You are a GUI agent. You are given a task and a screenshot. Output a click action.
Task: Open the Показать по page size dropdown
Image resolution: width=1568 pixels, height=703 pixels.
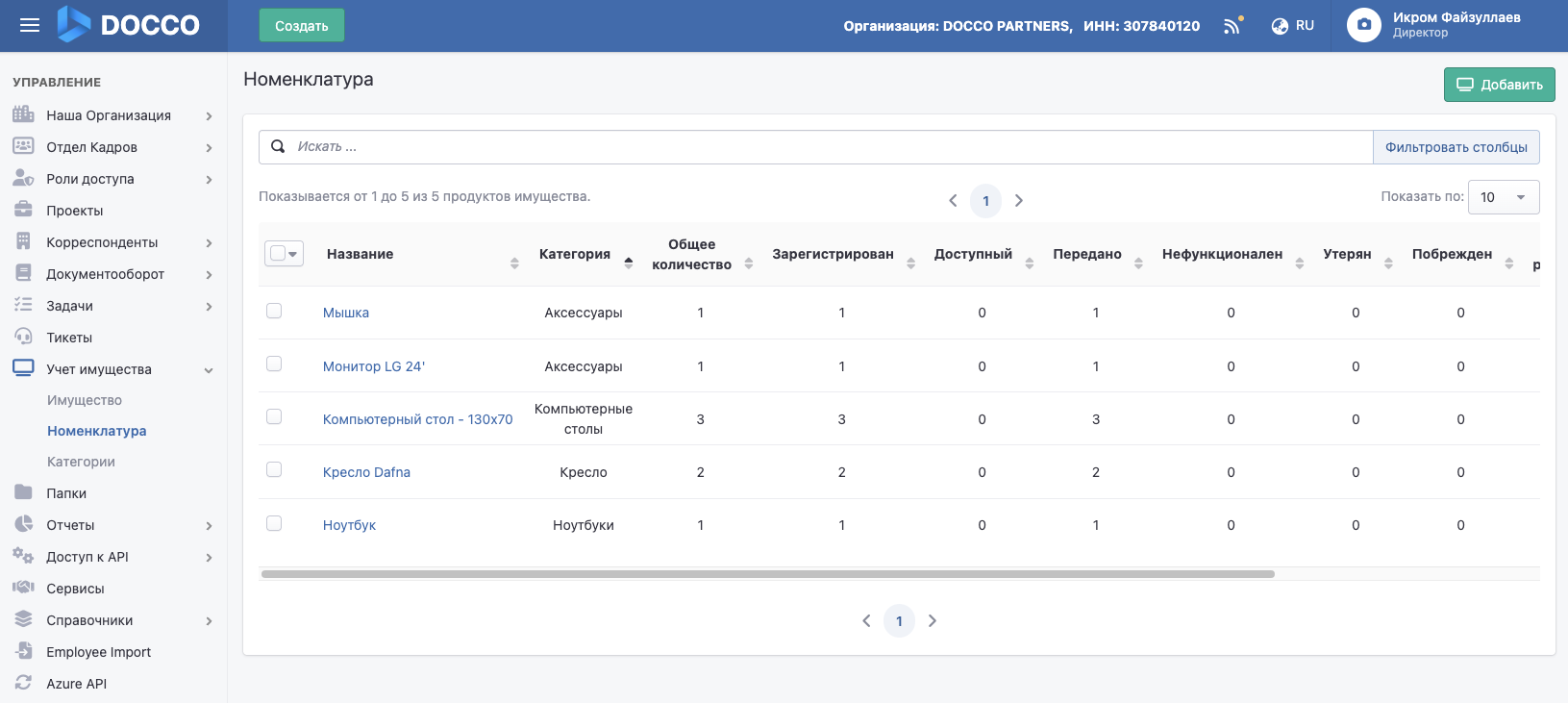1503,197
